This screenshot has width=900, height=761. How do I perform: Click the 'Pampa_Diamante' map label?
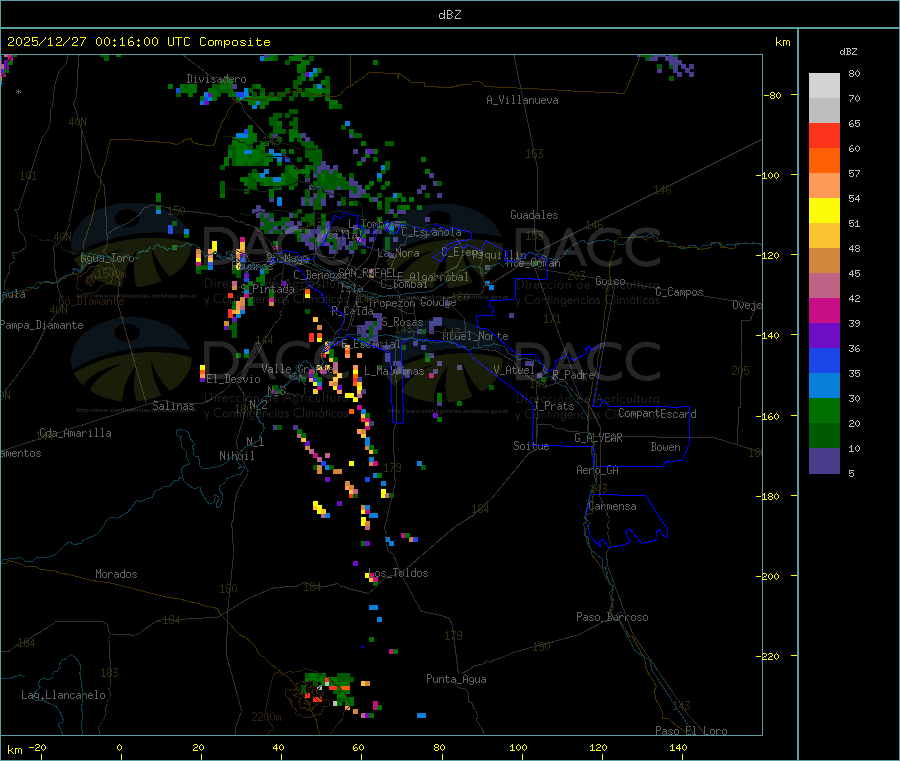(42, 325)
